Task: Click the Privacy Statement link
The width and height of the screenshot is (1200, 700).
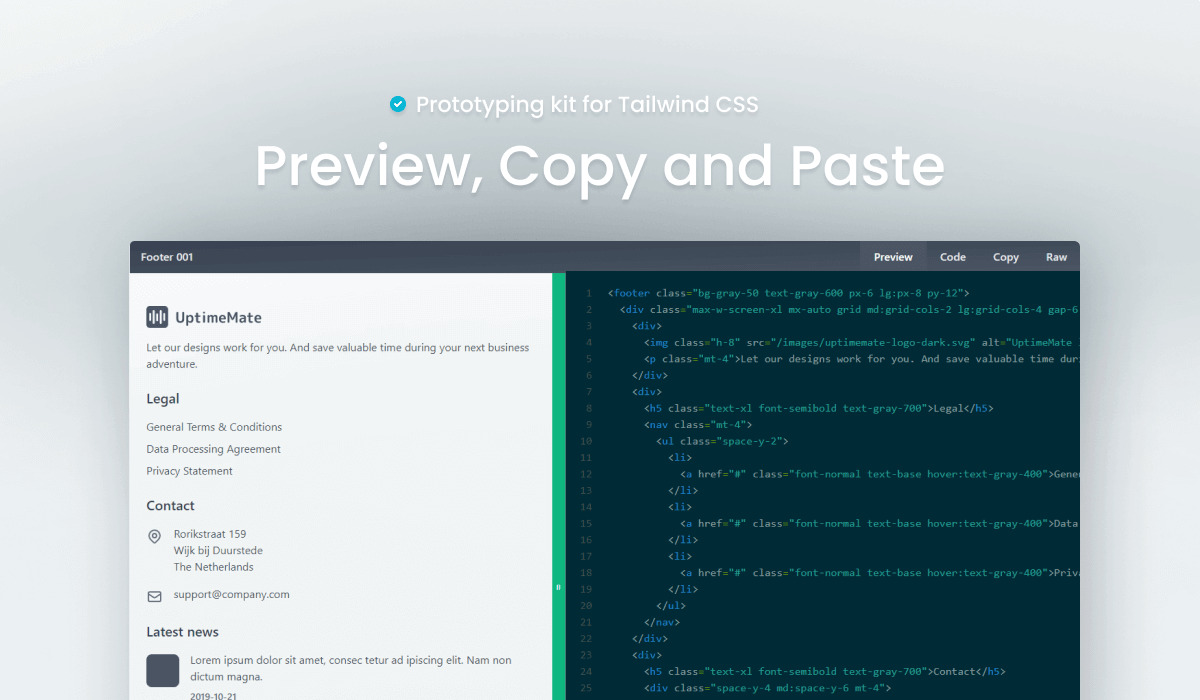Action: 188,470
